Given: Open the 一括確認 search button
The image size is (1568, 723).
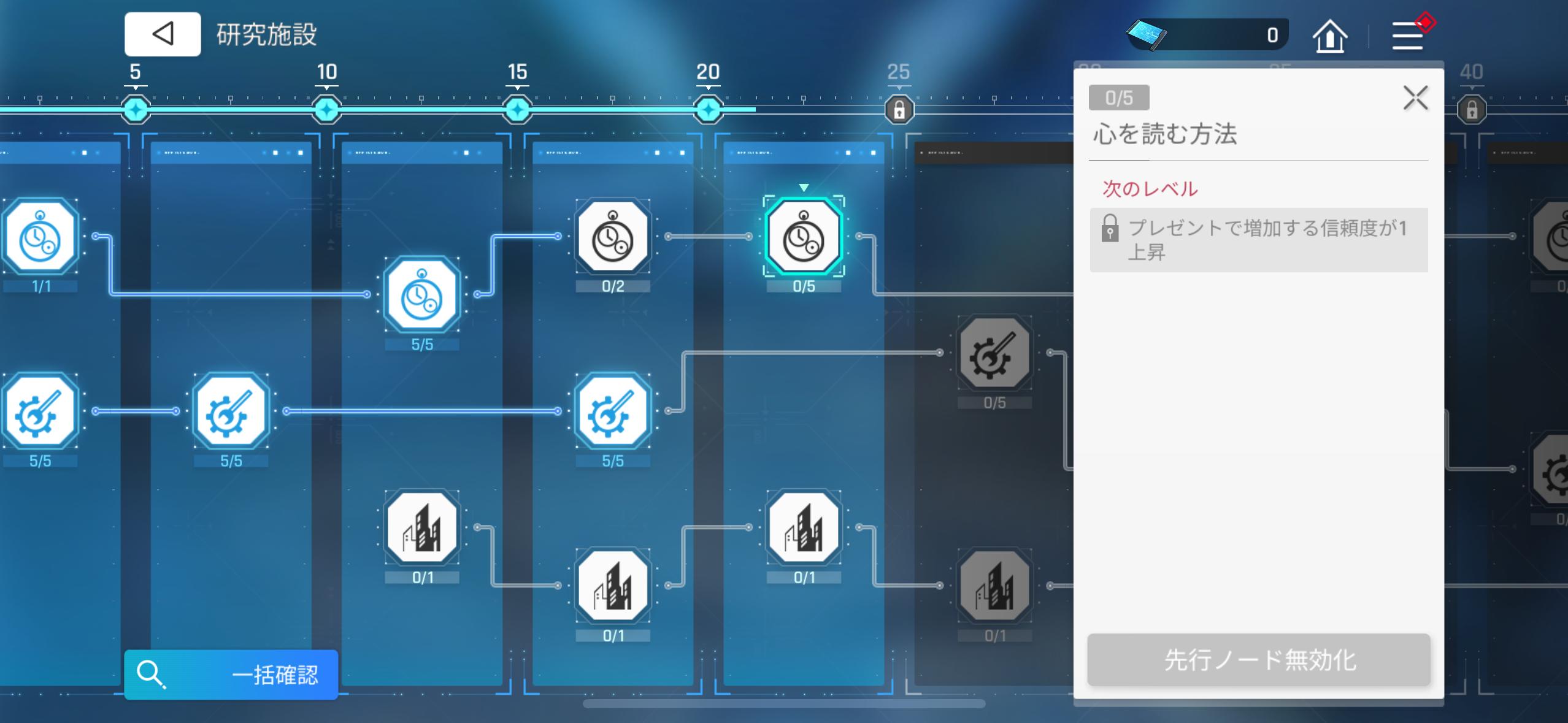Looking at the screenshot, I should click(x=231, y=675).
